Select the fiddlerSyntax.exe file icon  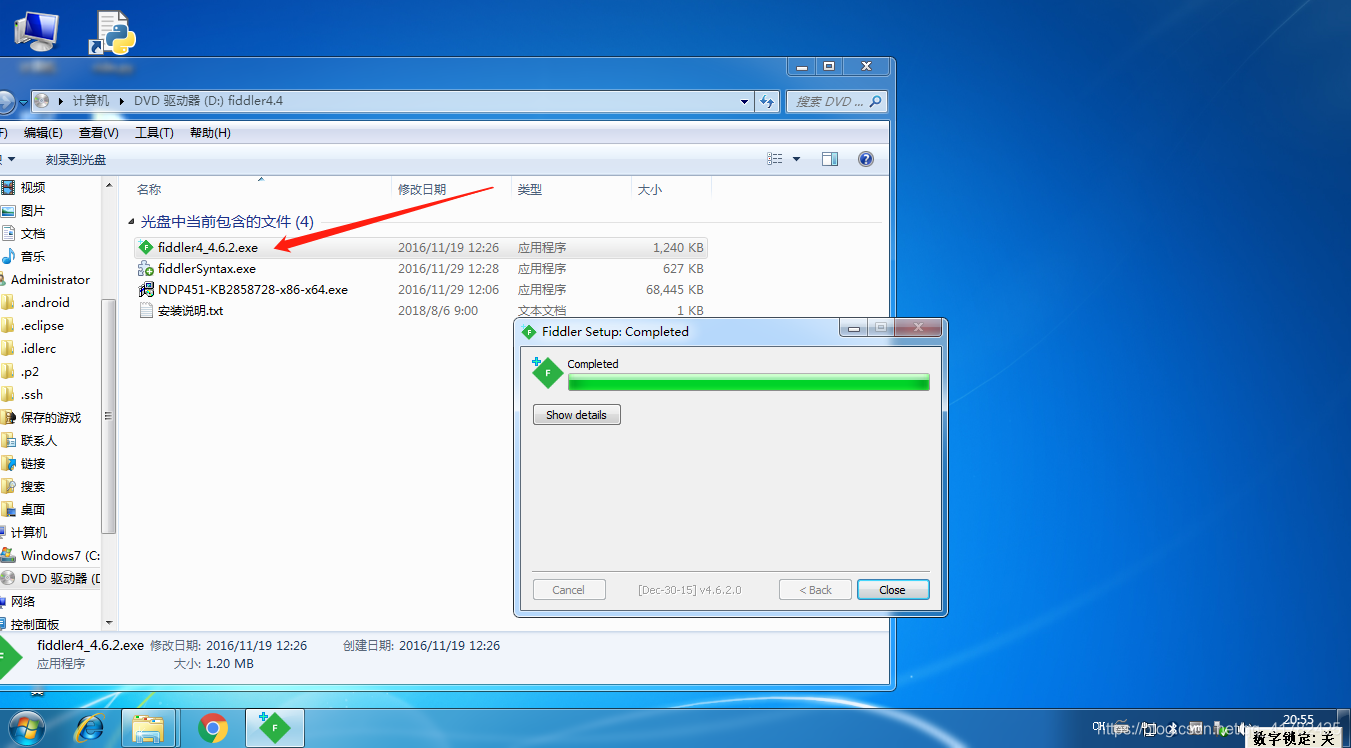tap(146, 268)
